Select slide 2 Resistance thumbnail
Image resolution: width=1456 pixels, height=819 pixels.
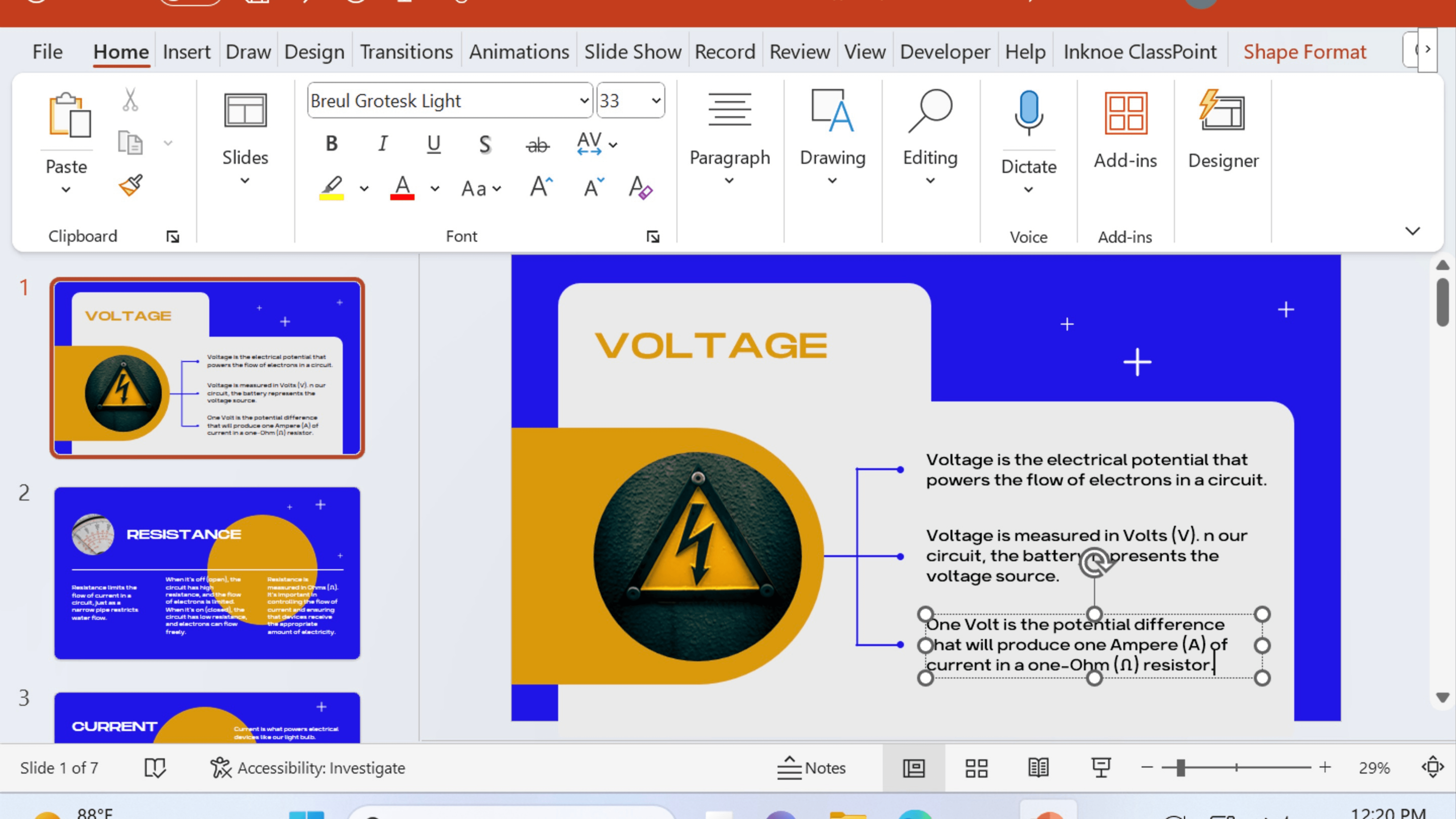coord(207,571)
